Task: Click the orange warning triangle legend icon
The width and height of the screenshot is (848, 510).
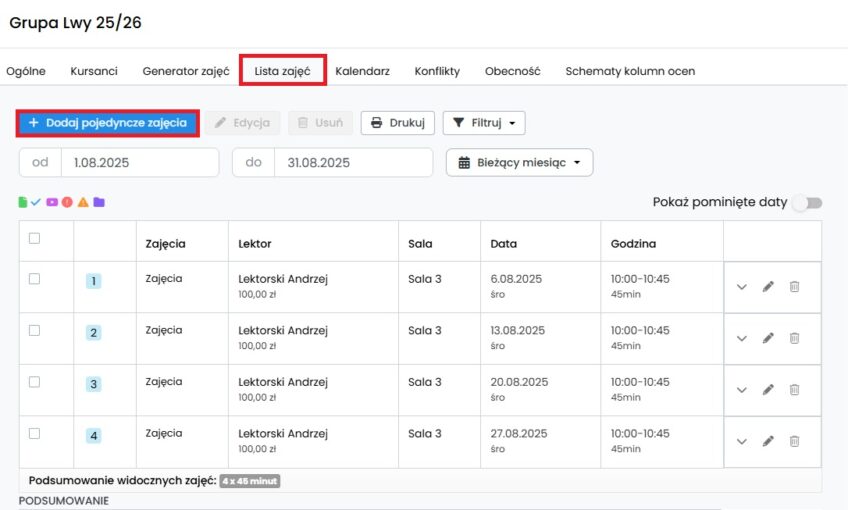Action: [83, 202]
